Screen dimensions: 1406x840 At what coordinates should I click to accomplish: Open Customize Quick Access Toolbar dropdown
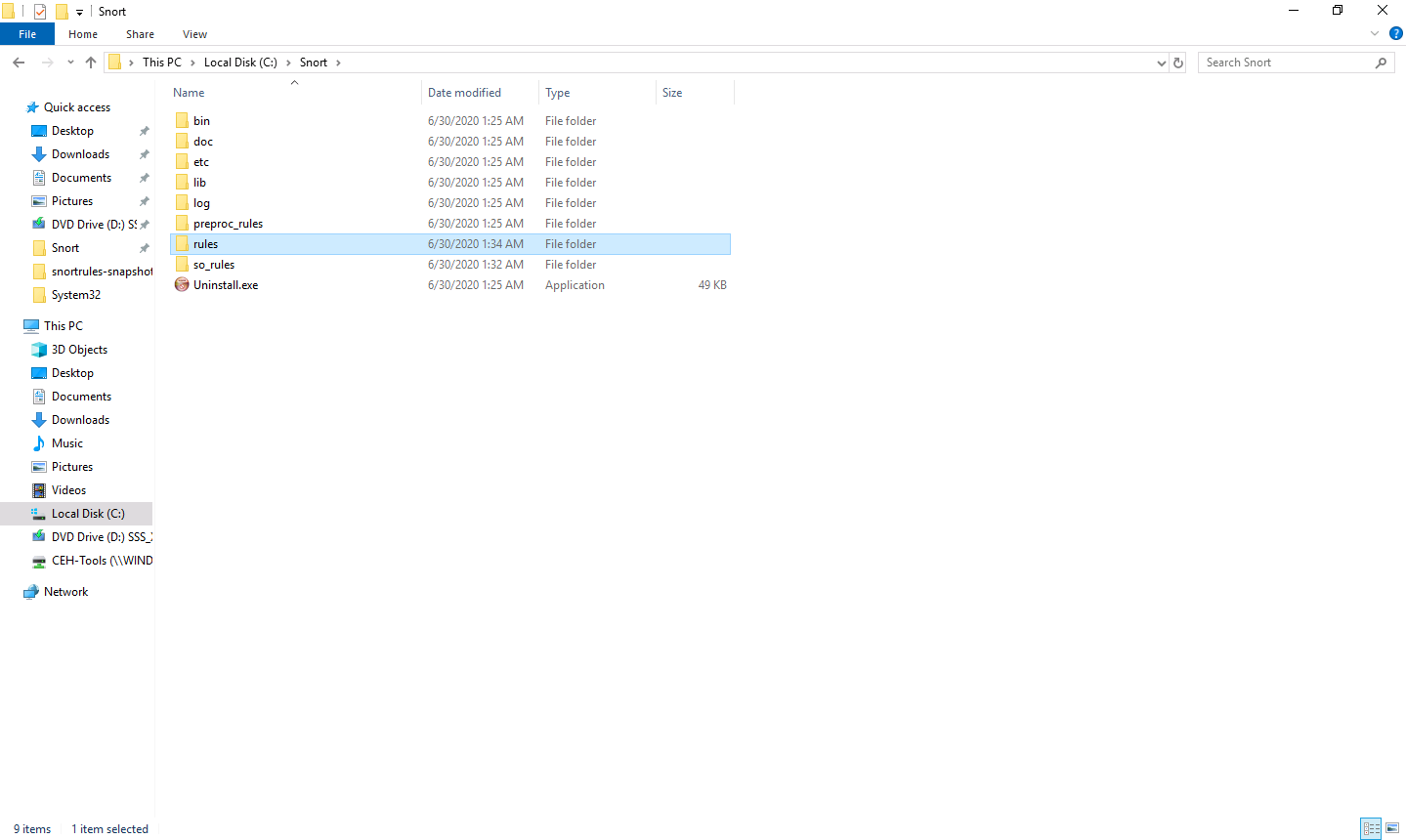click(x=79, y=13)
